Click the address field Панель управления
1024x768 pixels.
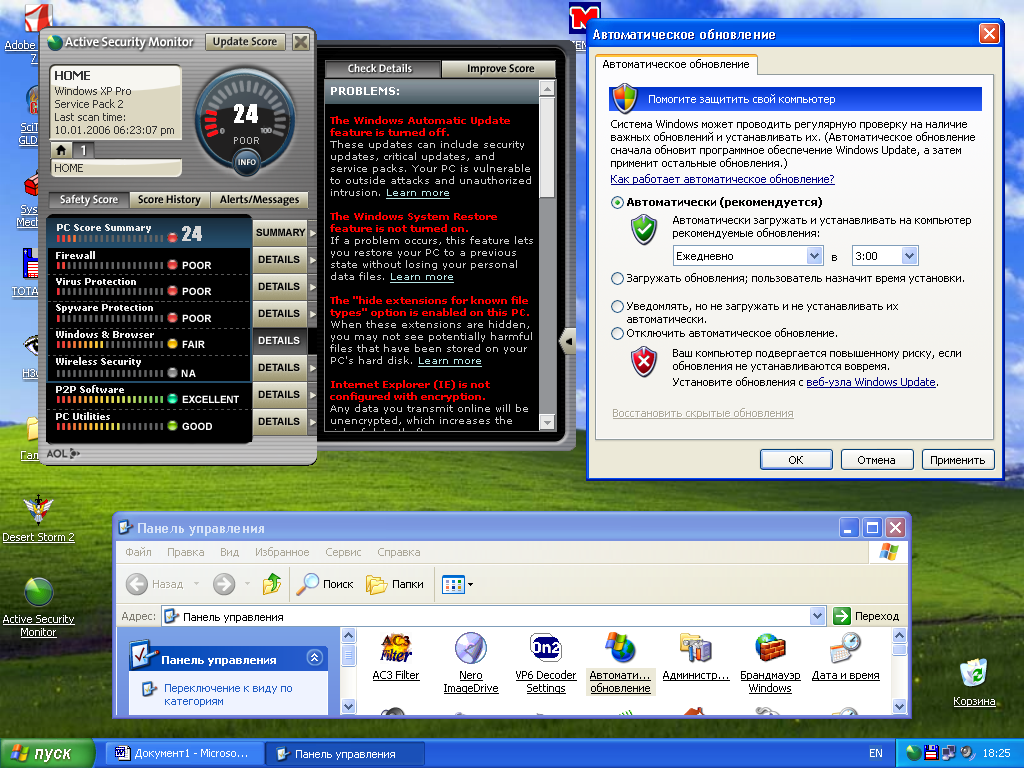485,616
